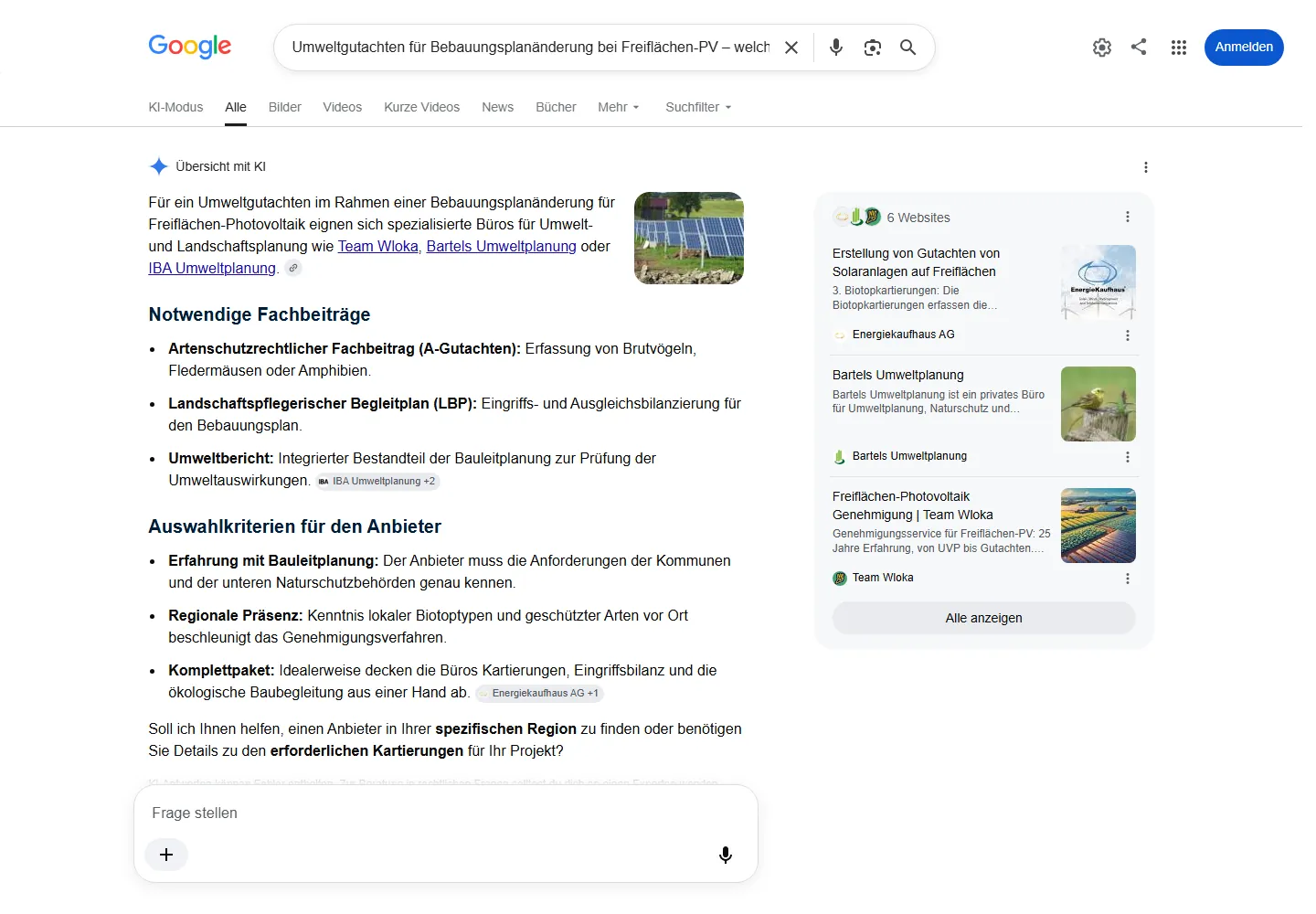Click the Energiekaufhaus logo thumbnail
Viewport: 1316px width, 914px height.
click(x=1098, y=282)
